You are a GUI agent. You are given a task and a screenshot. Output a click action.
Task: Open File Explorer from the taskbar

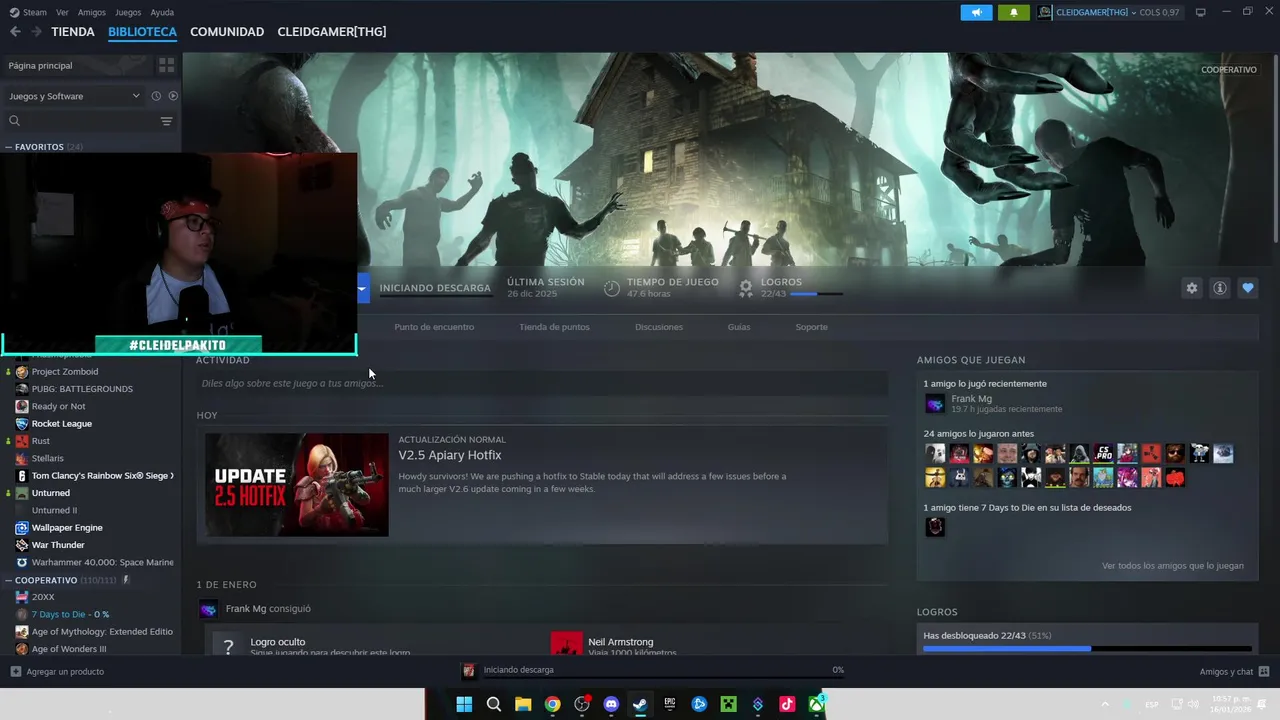click(x=523, y=704)
